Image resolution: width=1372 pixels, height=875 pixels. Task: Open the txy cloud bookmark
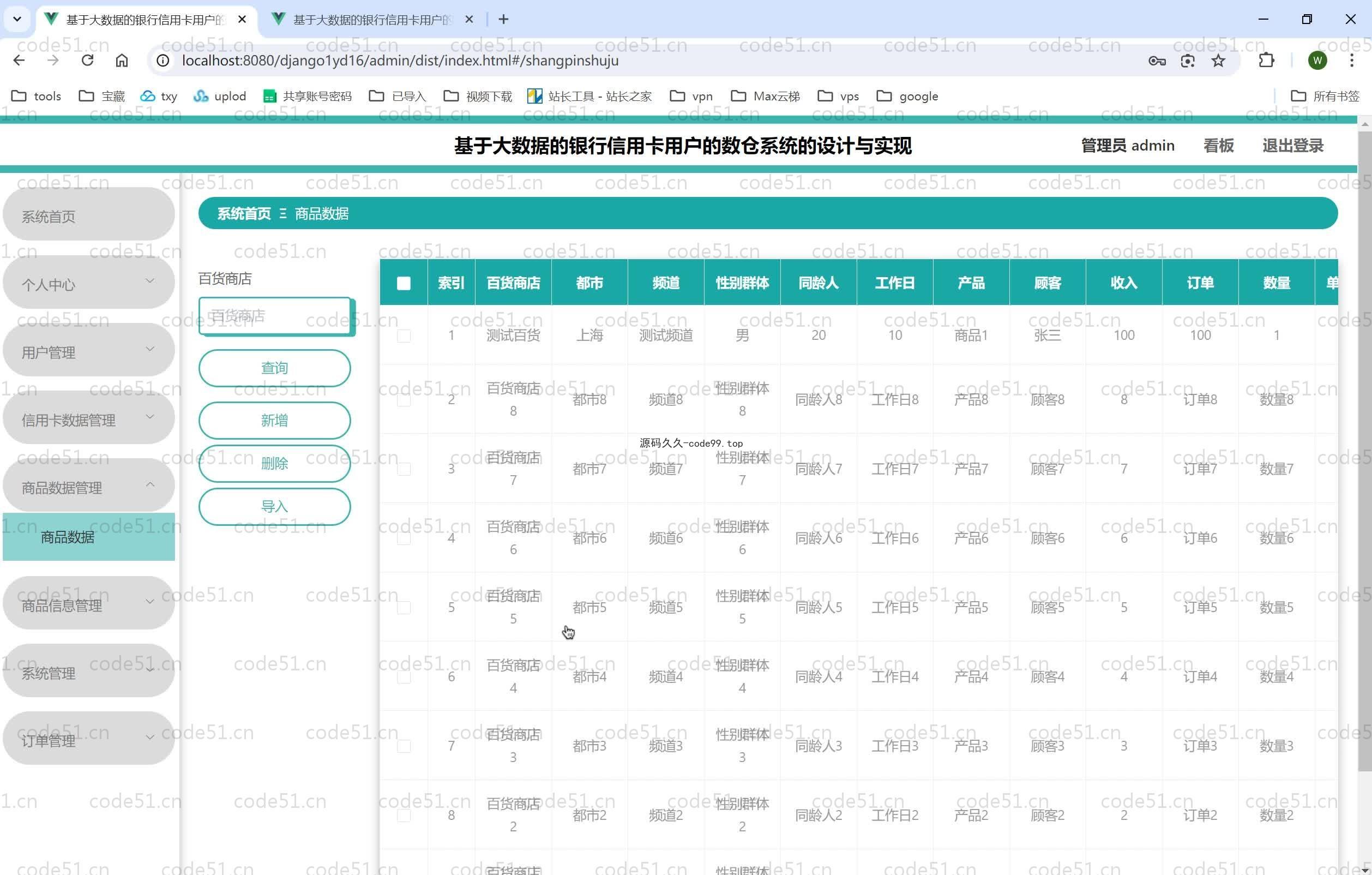pyautogui.click(x=159, y=96)
